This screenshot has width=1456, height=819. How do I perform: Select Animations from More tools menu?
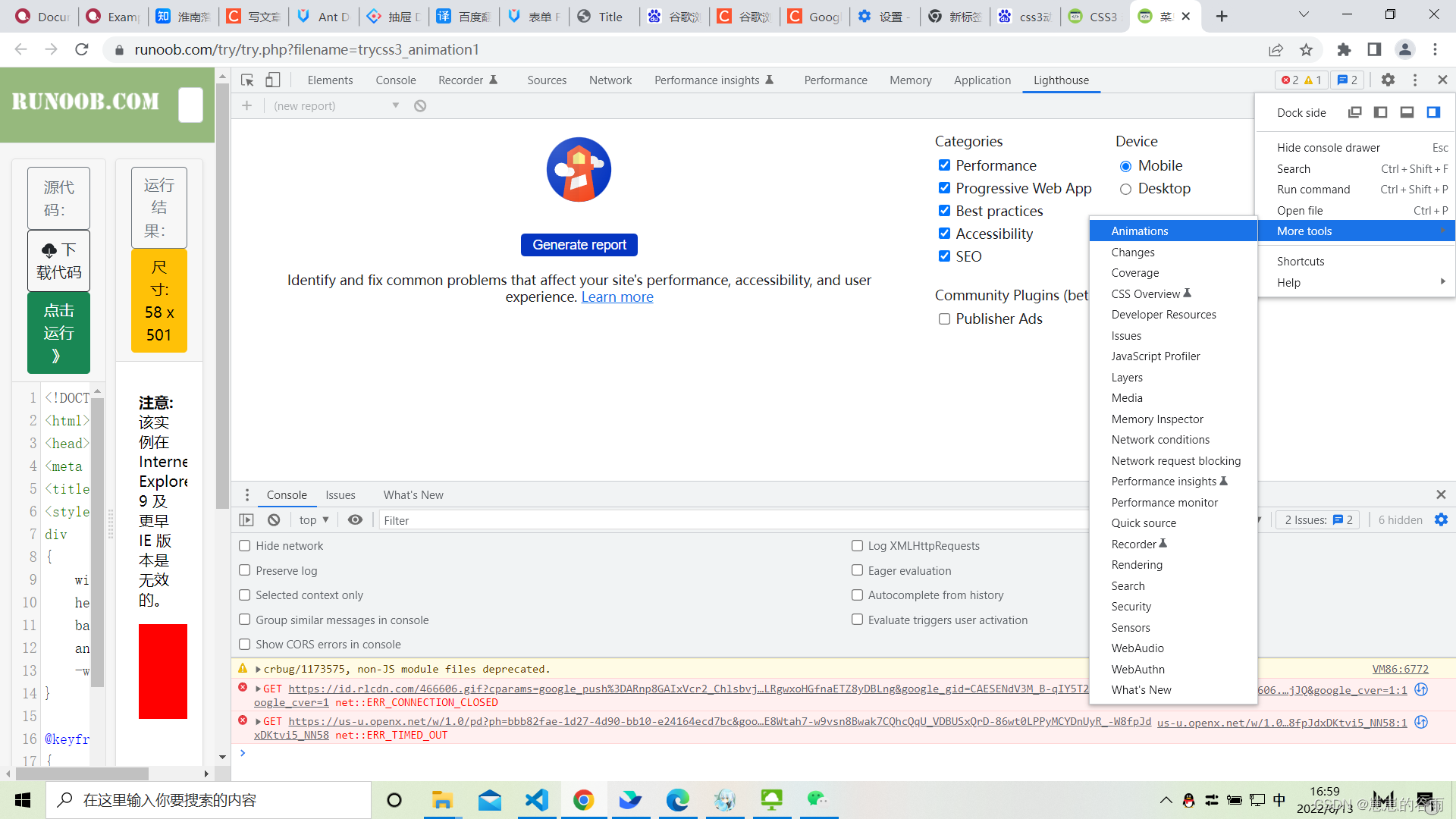pyautogui.click(x=1139, y=231)
